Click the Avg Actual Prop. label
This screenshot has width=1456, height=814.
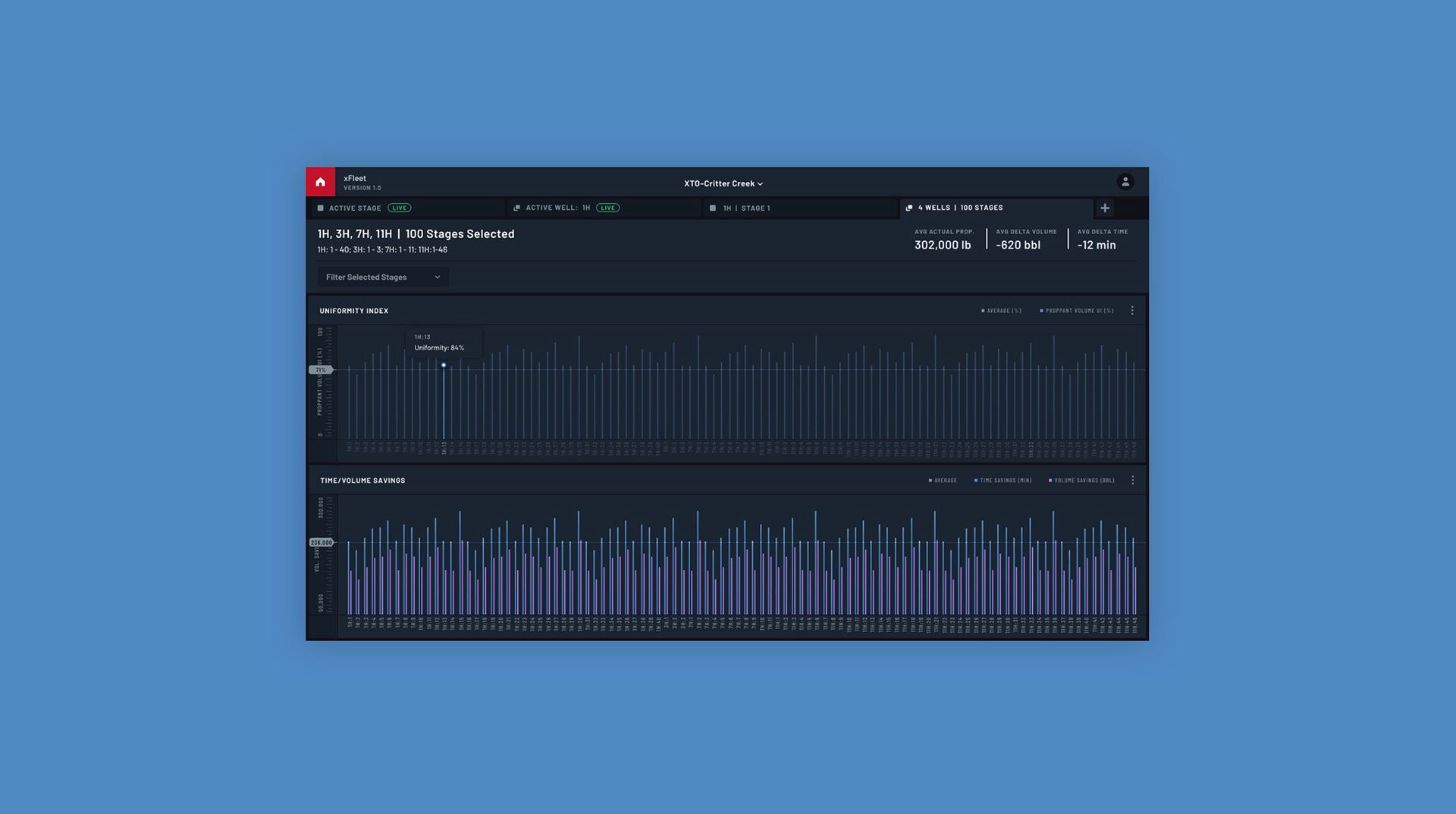coord(944,232)
